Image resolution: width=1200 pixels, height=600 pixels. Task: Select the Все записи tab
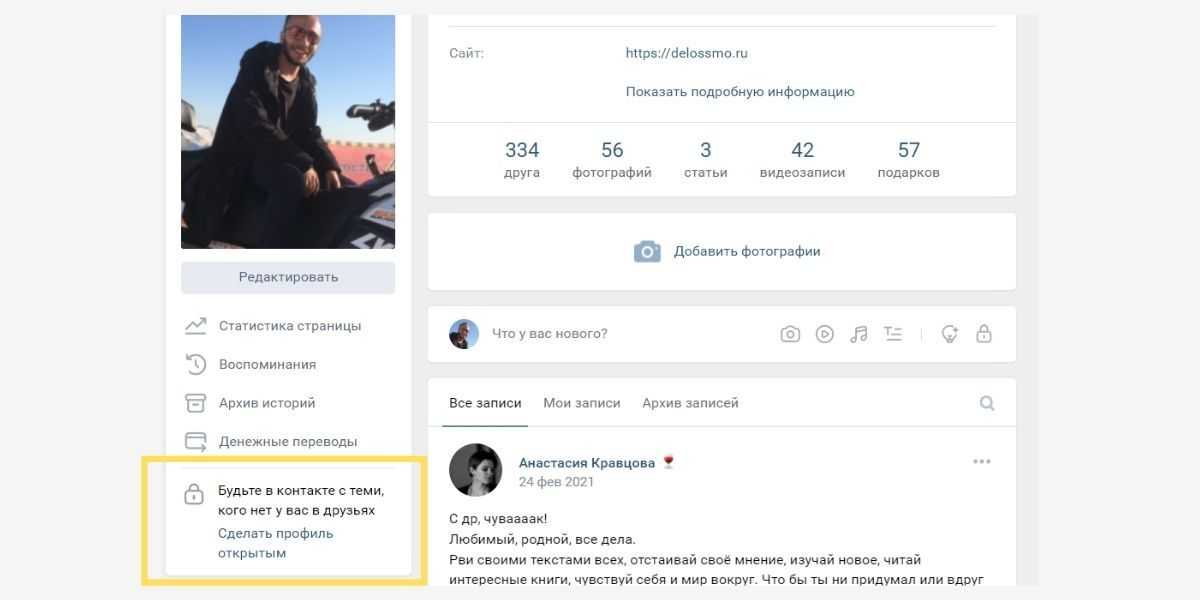[x=485, y=403]
